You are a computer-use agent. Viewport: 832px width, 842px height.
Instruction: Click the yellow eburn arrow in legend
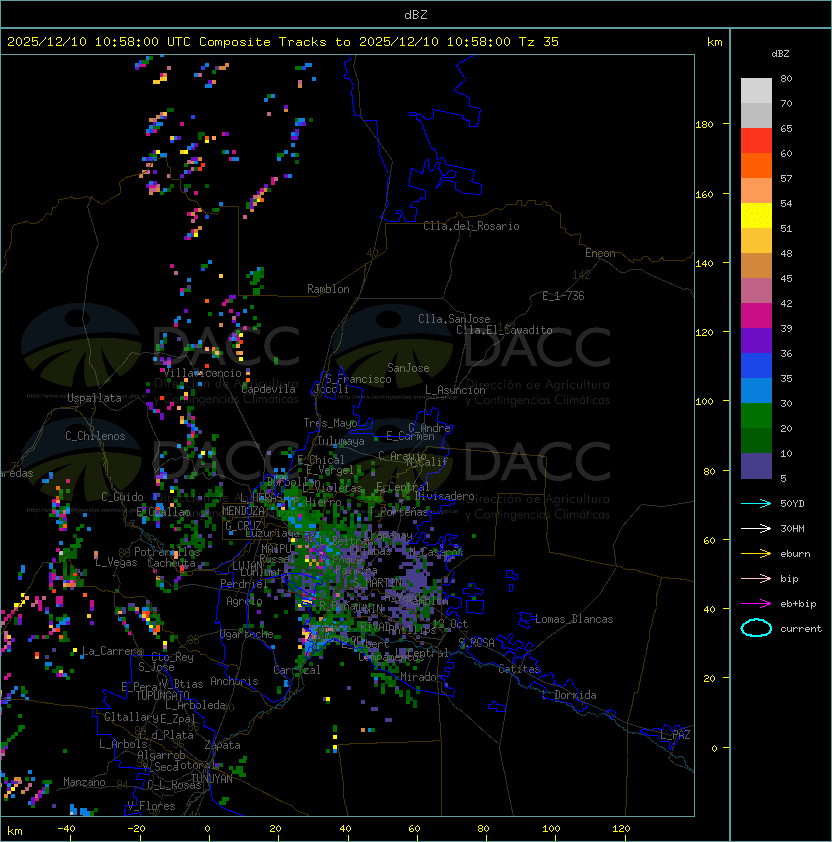click(756, 554)
